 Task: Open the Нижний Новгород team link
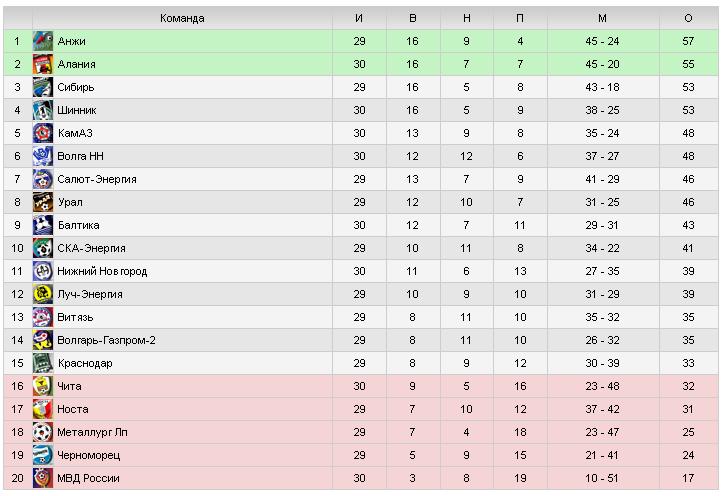click(x=102, y=271)
